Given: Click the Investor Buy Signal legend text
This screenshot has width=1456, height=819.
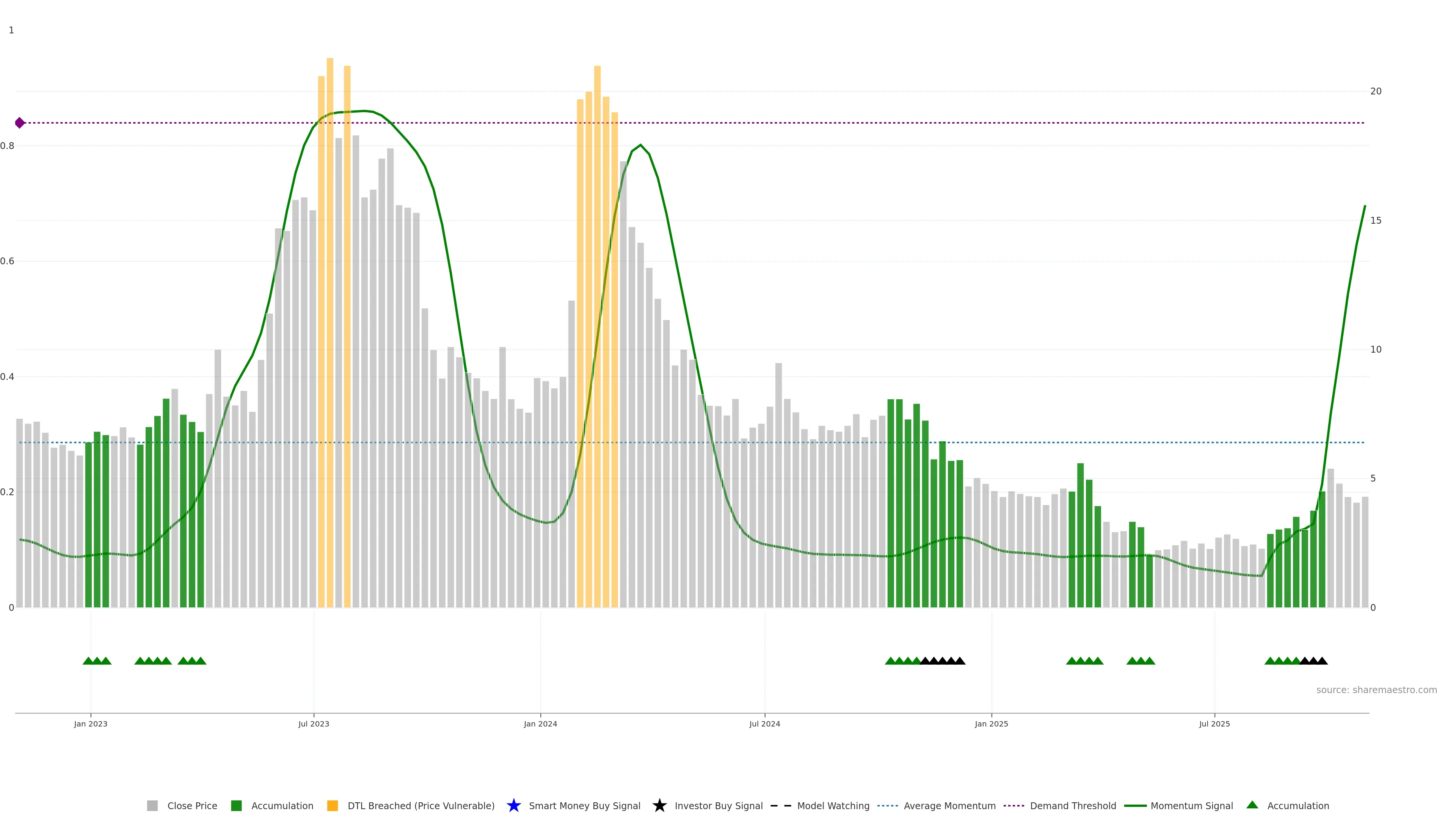Looking at the screenshot, I should 719,805.
